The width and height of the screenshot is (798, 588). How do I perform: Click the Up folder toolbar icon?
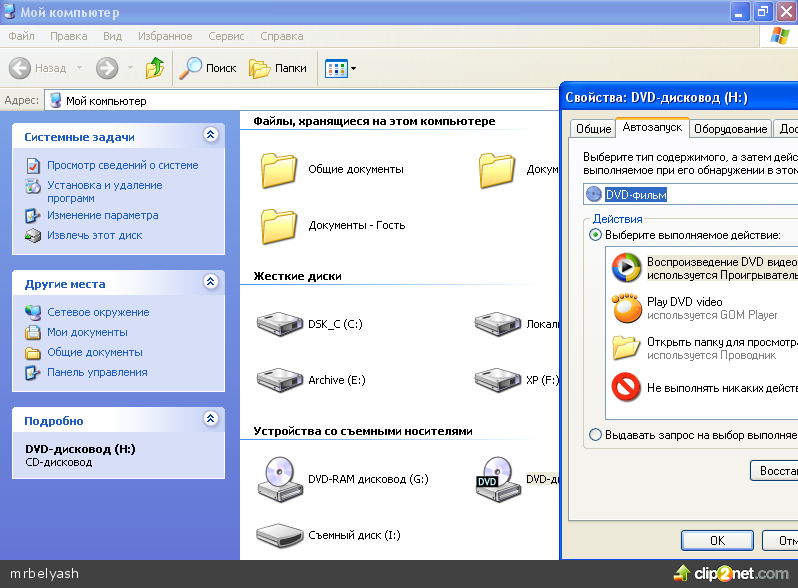154,68
